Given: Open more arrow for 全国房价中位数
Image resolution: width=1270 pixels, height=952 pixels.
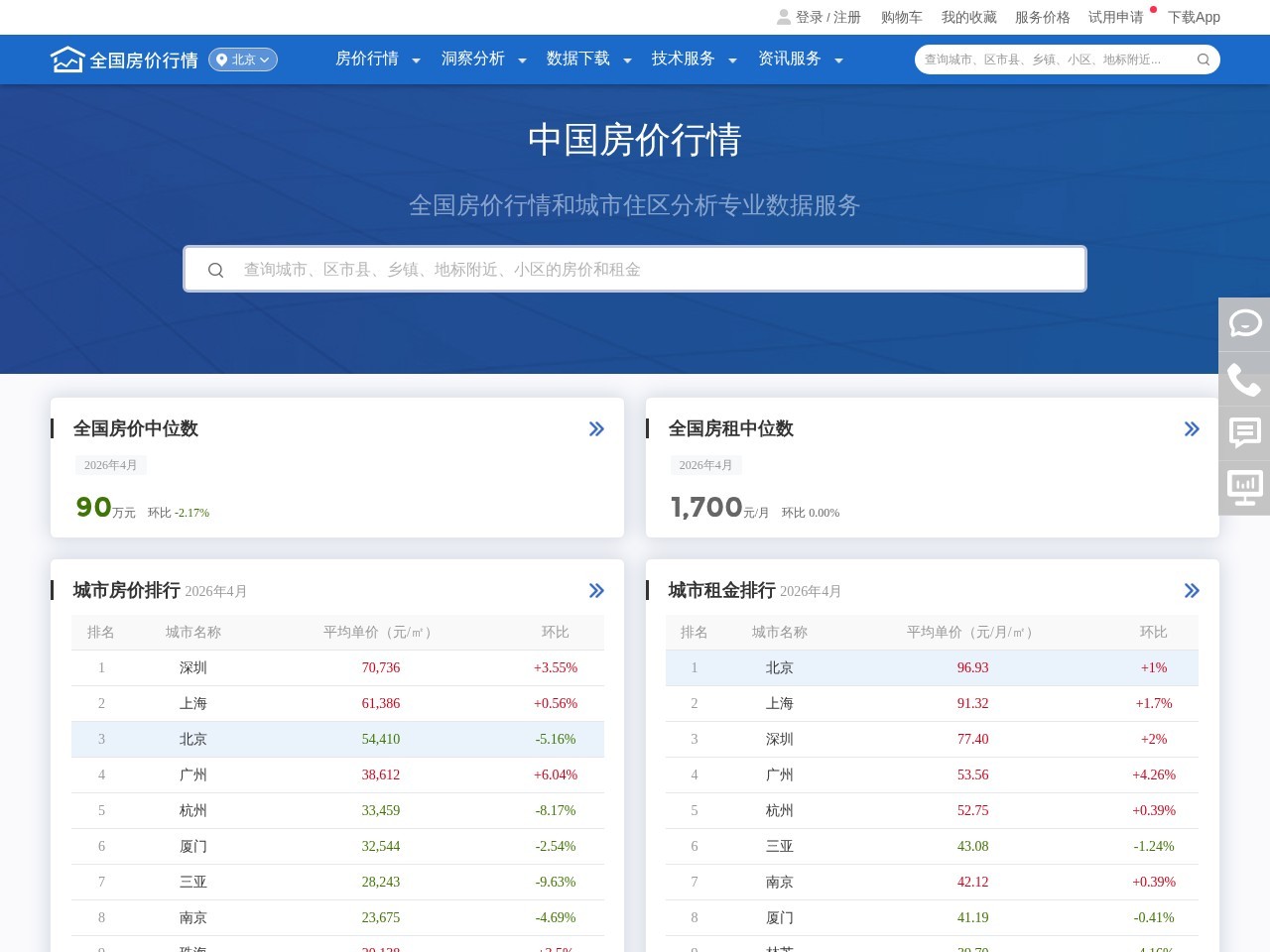Looking at the screenshot, I should click(596, 428).
